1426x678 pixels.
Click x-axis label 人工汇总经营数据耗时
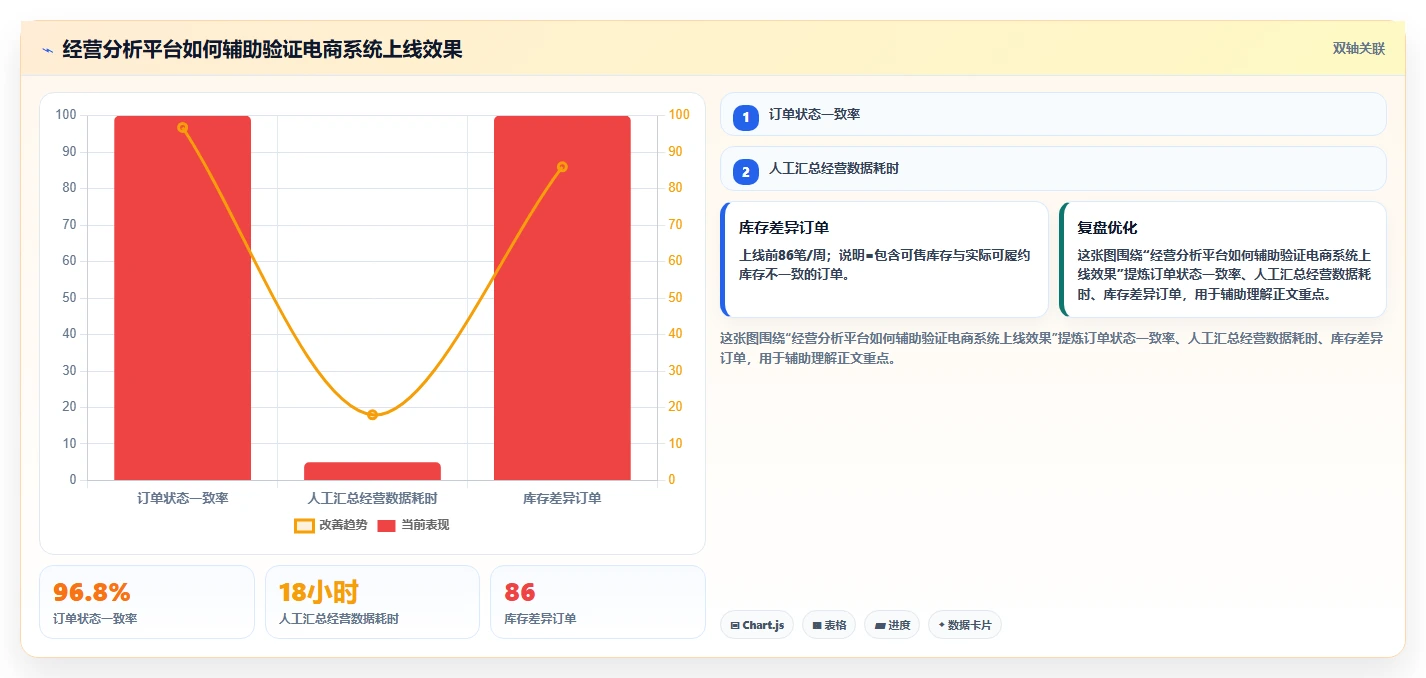click(x=372, y=497)
